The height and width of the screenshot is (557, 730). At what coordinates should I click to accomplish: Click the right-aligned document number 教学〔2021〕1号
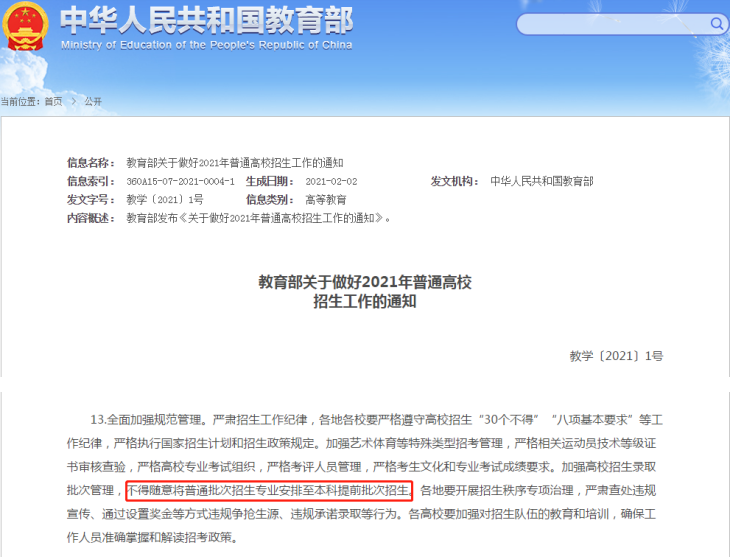pyautogui.click(x=616, y=356)
